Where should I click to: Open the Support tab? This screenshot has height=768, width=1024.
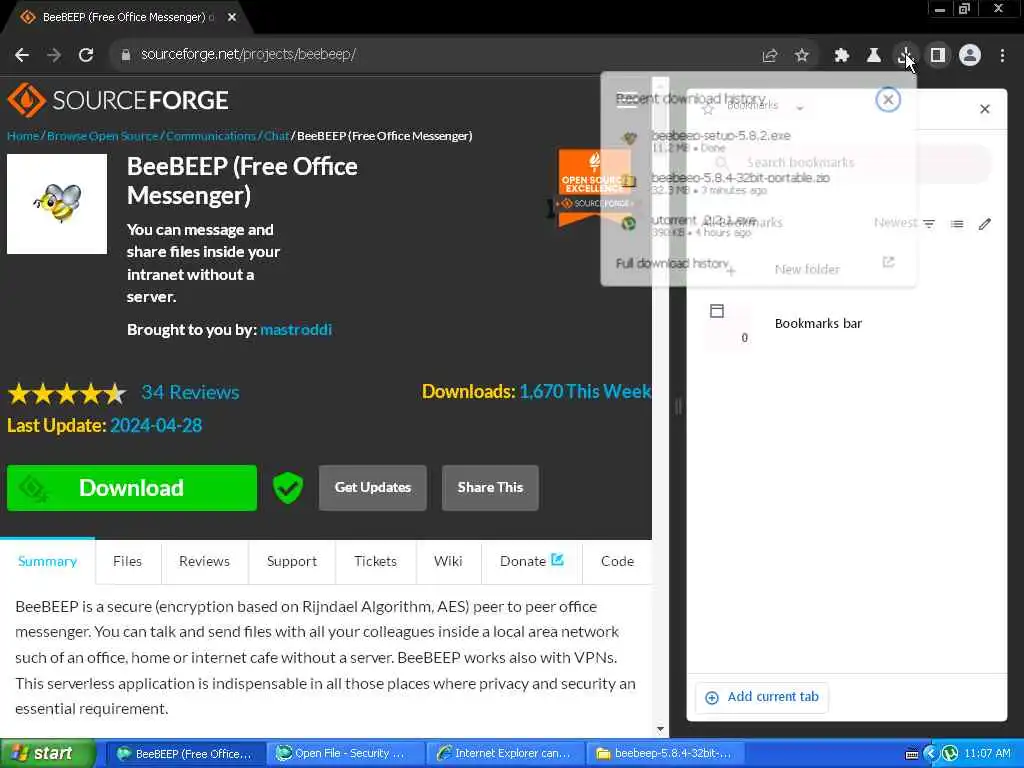(292, 561)
